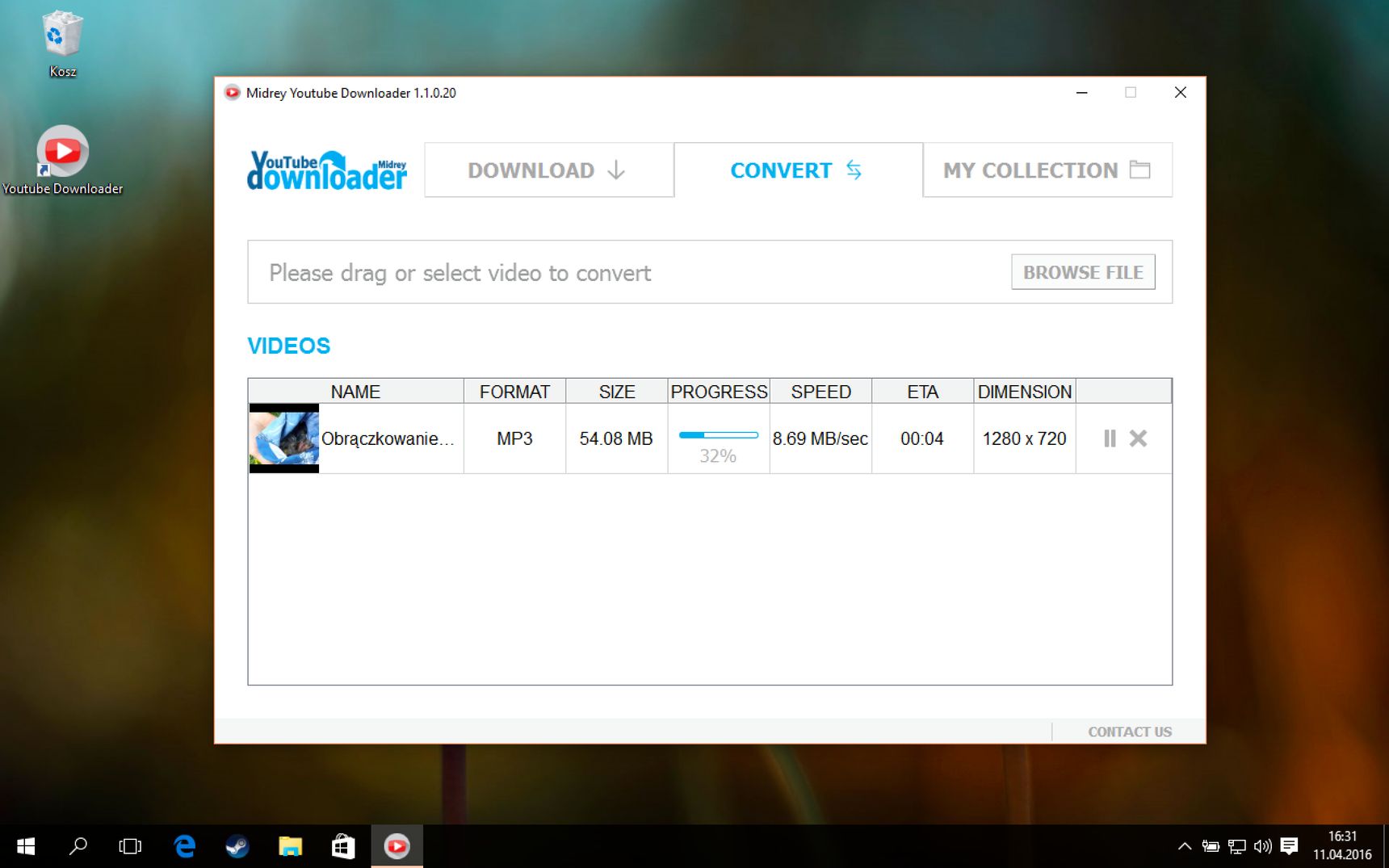Click the battery tray icon
The width and height of the screenshot is (1389, 868).
click(x=1211, y=846)
